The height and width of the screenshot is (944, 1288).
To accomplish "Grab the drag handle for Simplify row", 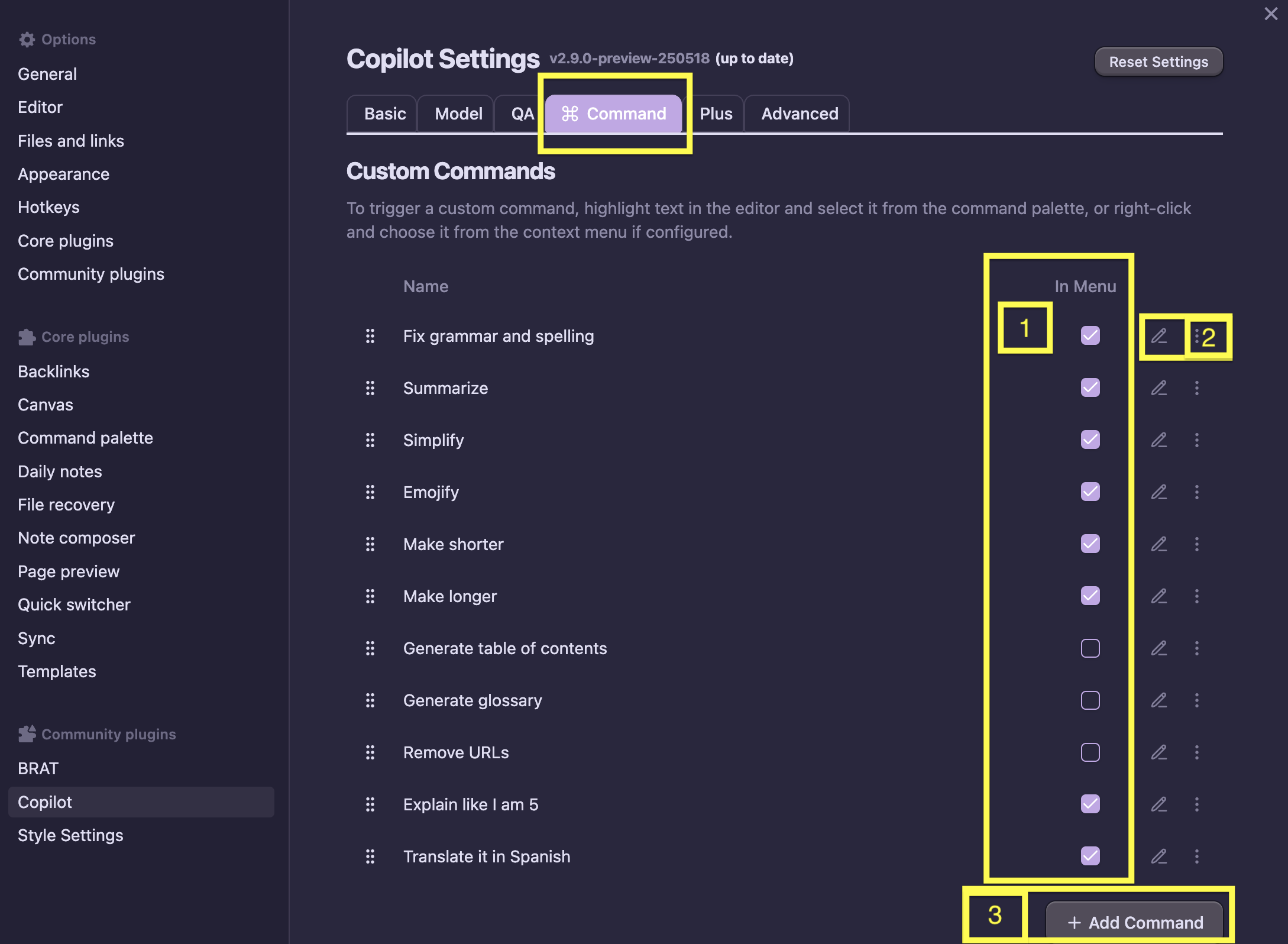I will pyautogui.click(x=370, y=440).
